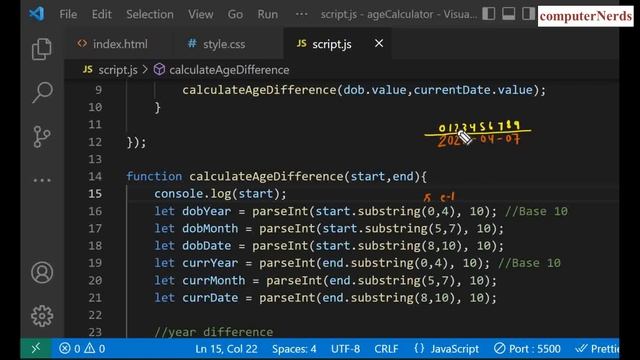The height and width of the screenshot is (360, 640).
Task: Show additional views ellipsis in activity bar
Action: 42,180
